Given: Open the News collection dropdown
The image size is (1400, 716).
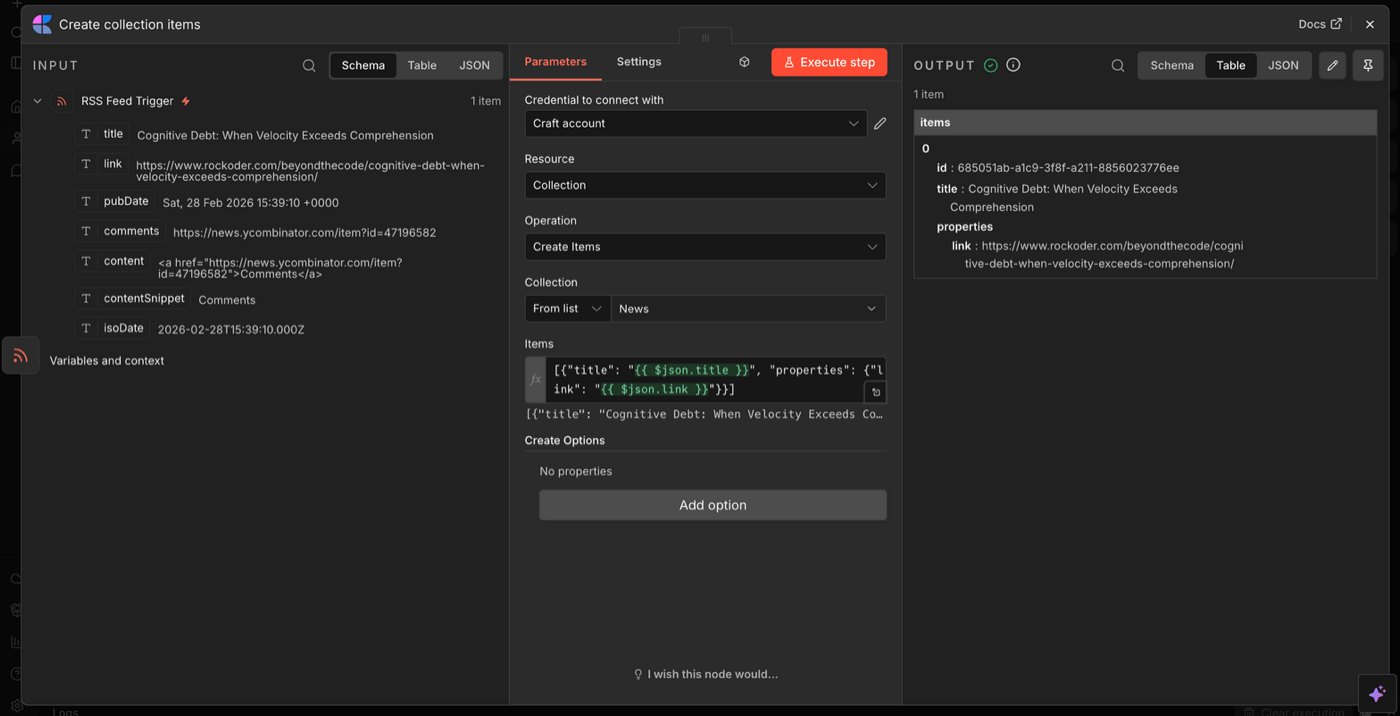Looking at the screenshot, I should [748, 308].
